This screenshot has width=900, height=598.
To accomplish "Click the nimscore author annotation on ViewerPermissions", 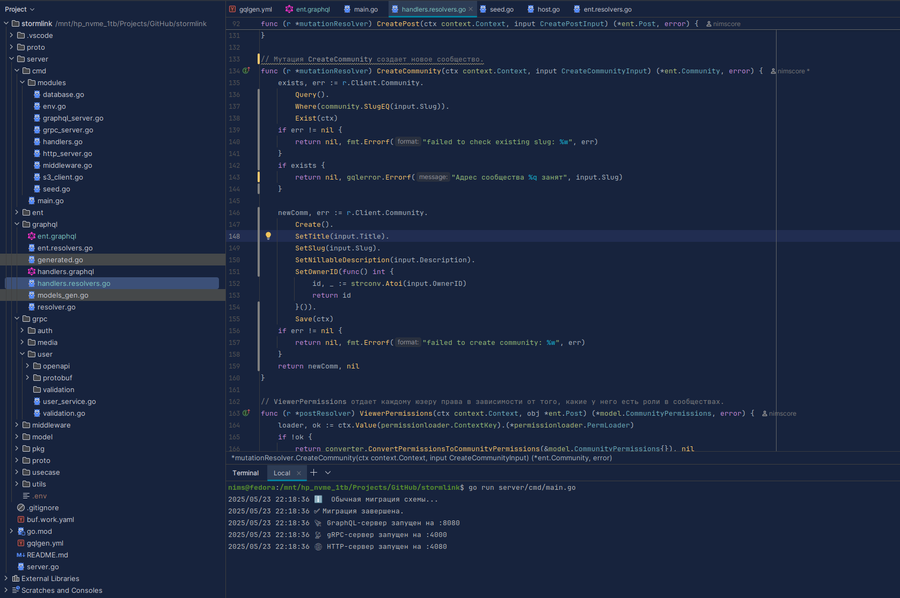I will 779,413.
